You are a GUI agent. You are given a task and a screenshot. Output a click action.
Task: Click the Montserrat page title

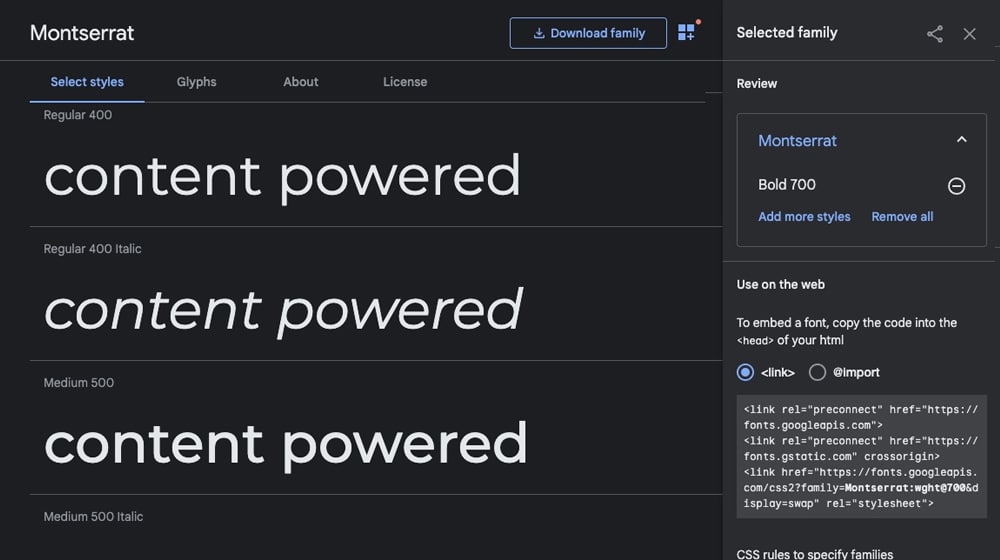tap(82, 33)
